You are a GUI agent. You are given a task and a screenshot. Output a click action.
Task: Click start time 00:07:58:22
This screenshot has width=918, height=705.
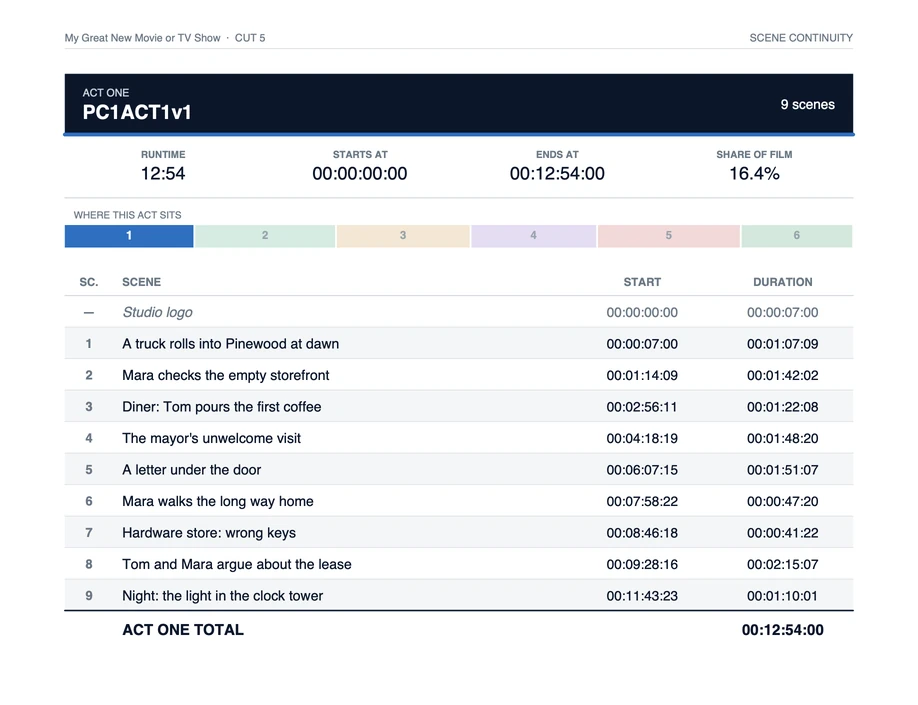click(642, 501)
